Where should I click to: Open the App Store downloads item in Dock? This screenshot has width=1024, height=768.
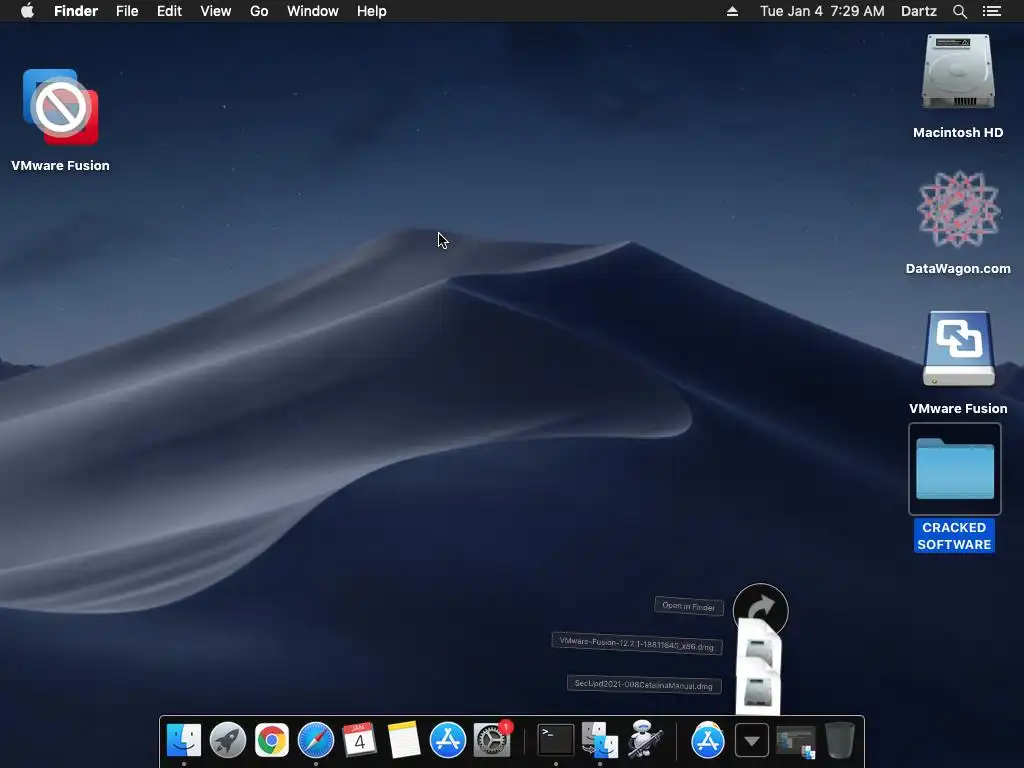pyautogui.click(x=707, y=740)
